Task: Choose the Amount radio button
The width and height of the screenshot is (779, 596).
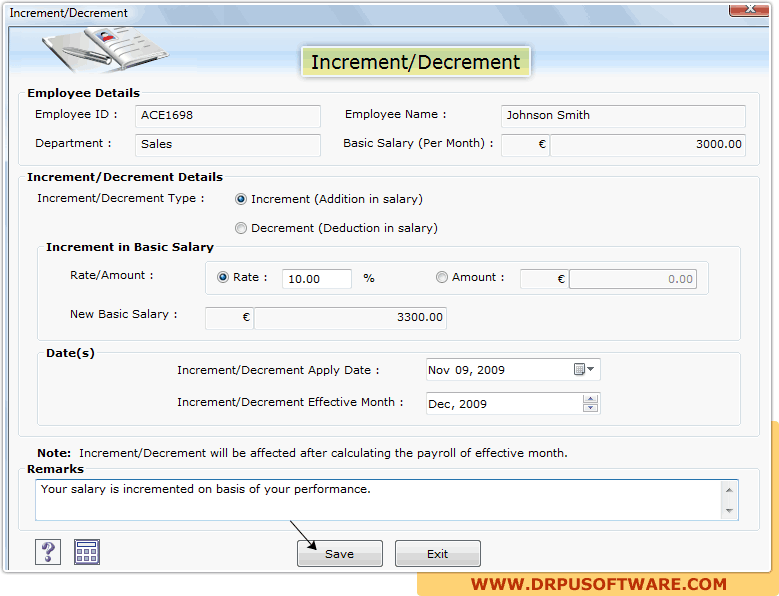Action: (x=442, y=277)
